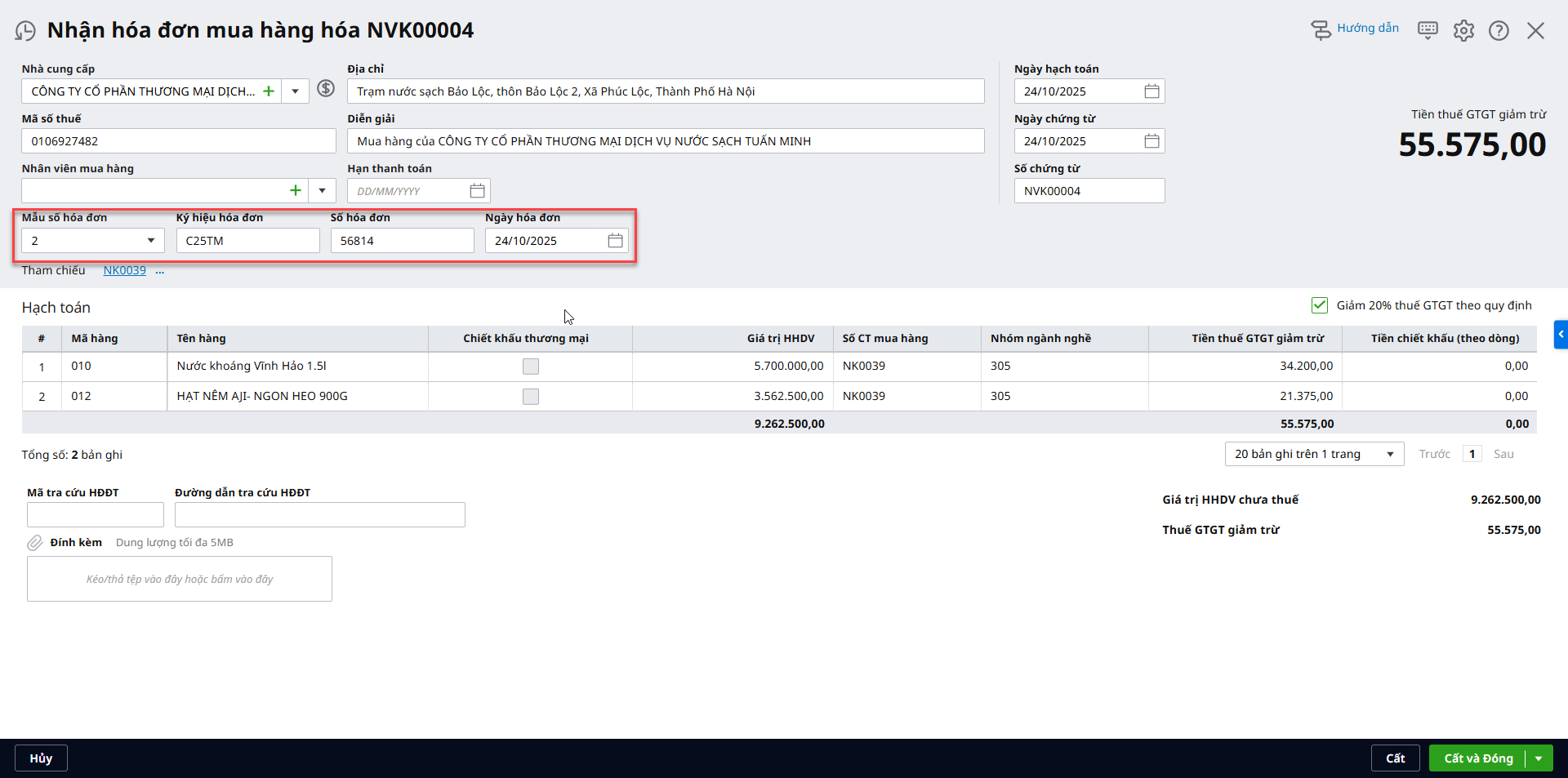Click the history clock icon beside title
1568x778 pixels.
[x=25, y=31]
